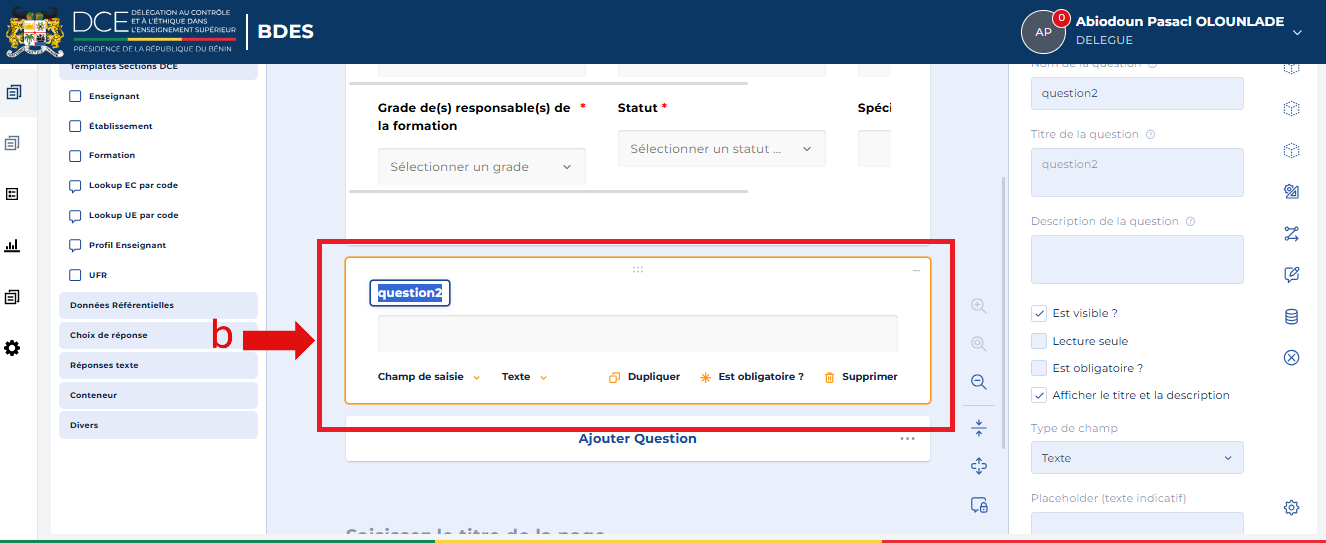Viewport: 1326px width, 543px height.
Task: Toggle the Est visible ? checkbox
Action: [1039, 313]
